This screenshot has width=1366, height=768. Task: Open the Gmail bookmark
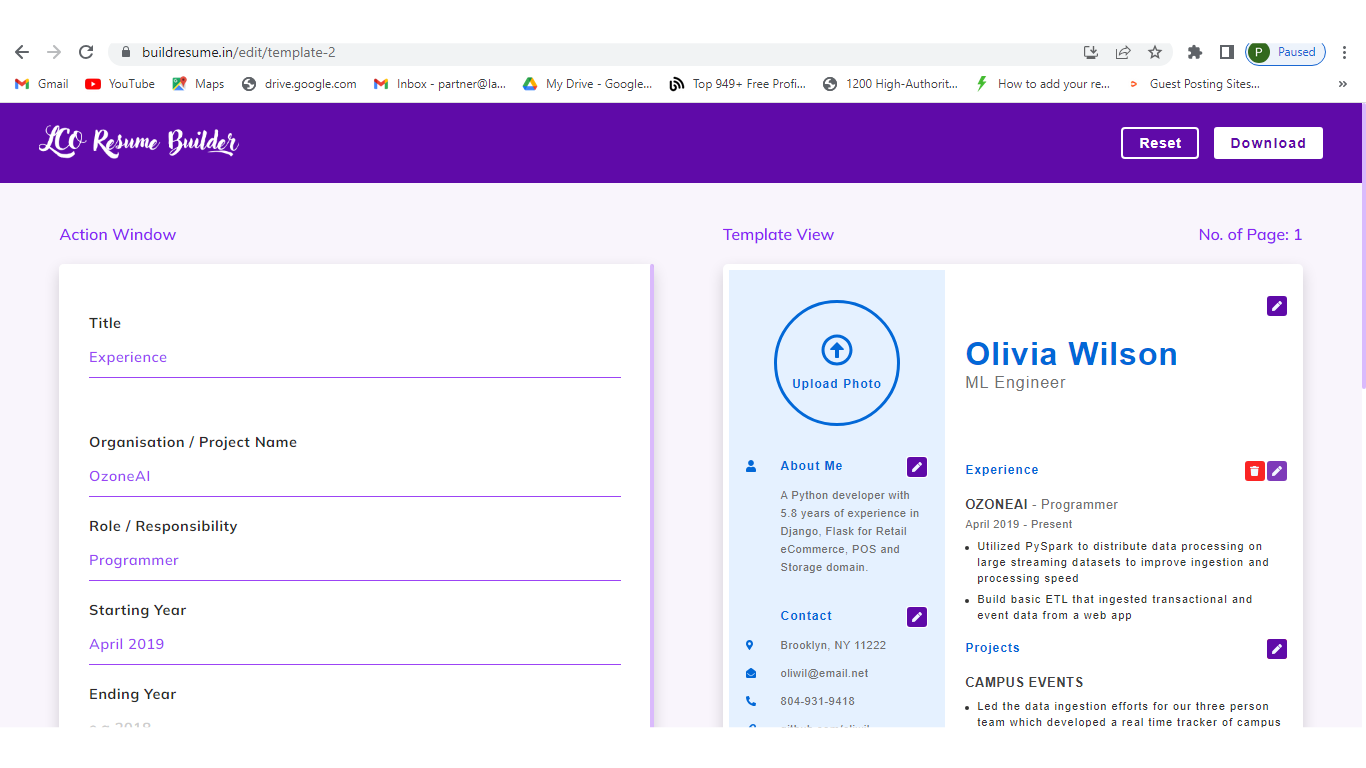click(42, 84)
